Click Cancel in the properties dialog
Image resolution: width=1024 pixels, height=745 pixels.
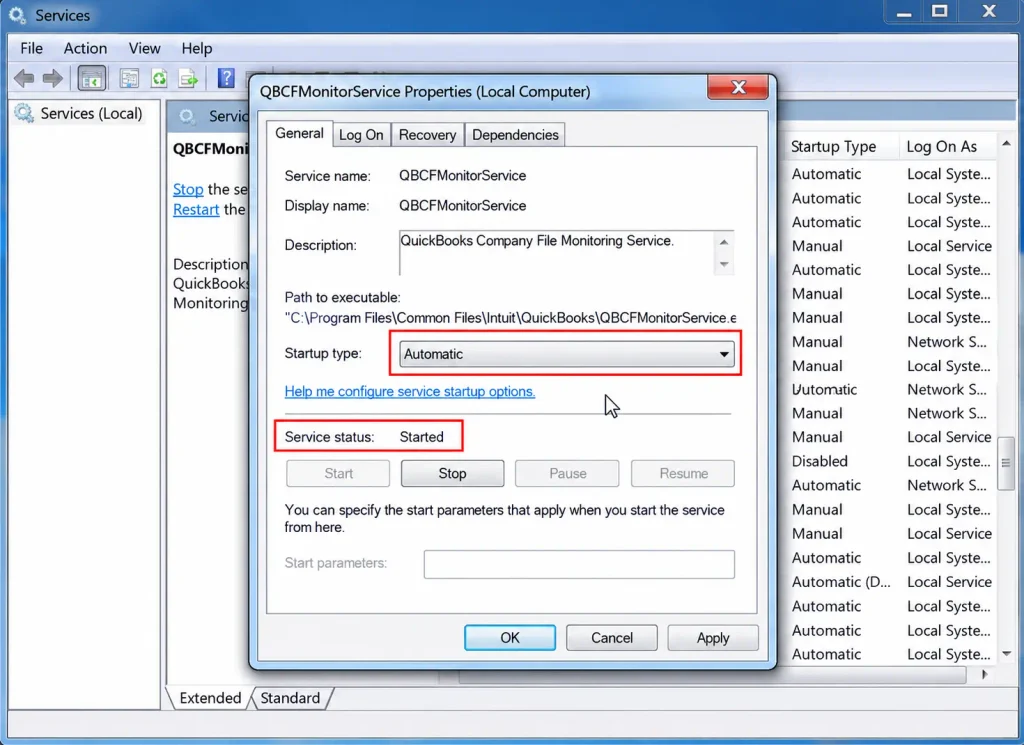tap(611, 638)
